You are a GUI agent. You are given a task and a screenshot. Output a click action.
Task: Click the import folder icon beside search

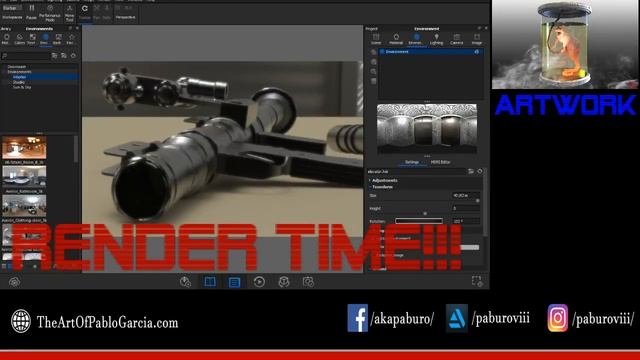[x=55, y=56]
